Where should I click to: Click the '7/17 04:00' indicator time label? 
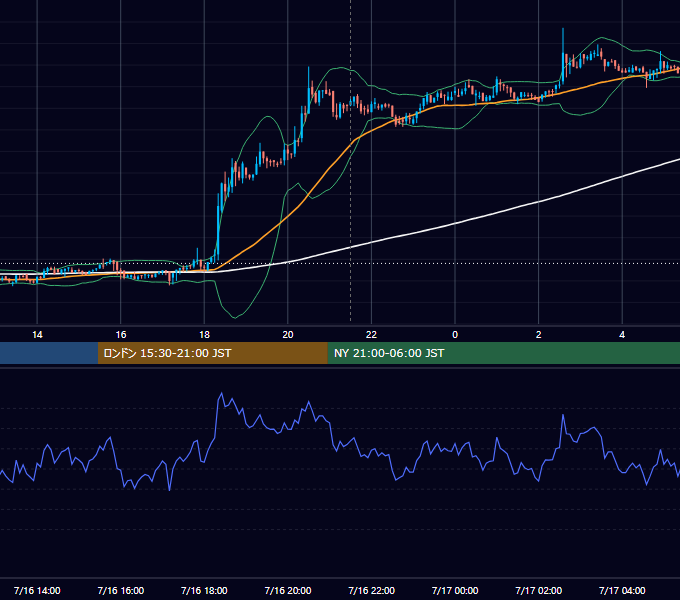(622, 590)
